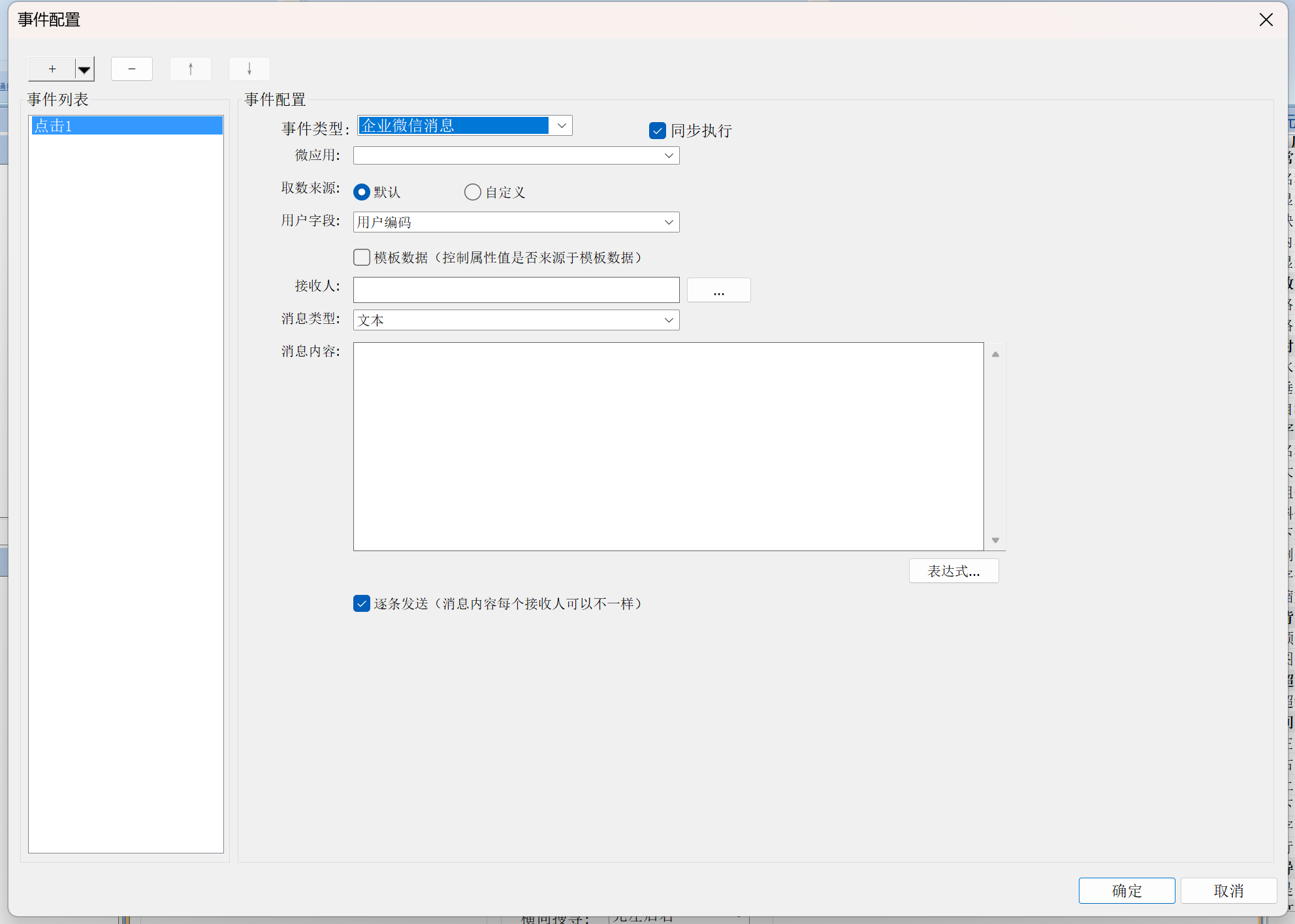Viewport: 1295px width, 924px height.
Task: Click the ellipsis browse button for 接收人
Action: [x=718, y=290]
